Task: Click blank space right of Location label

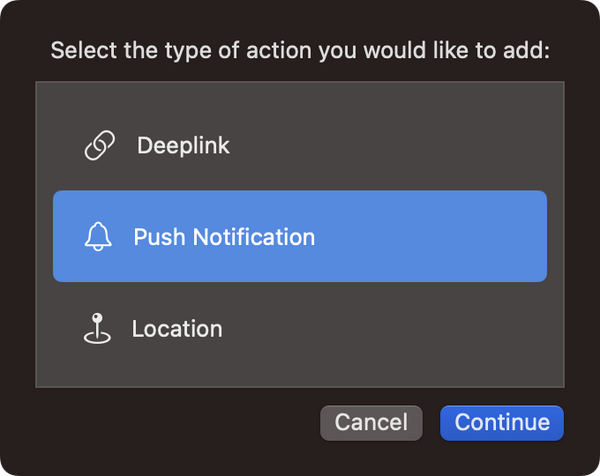Action: (400, 329)
